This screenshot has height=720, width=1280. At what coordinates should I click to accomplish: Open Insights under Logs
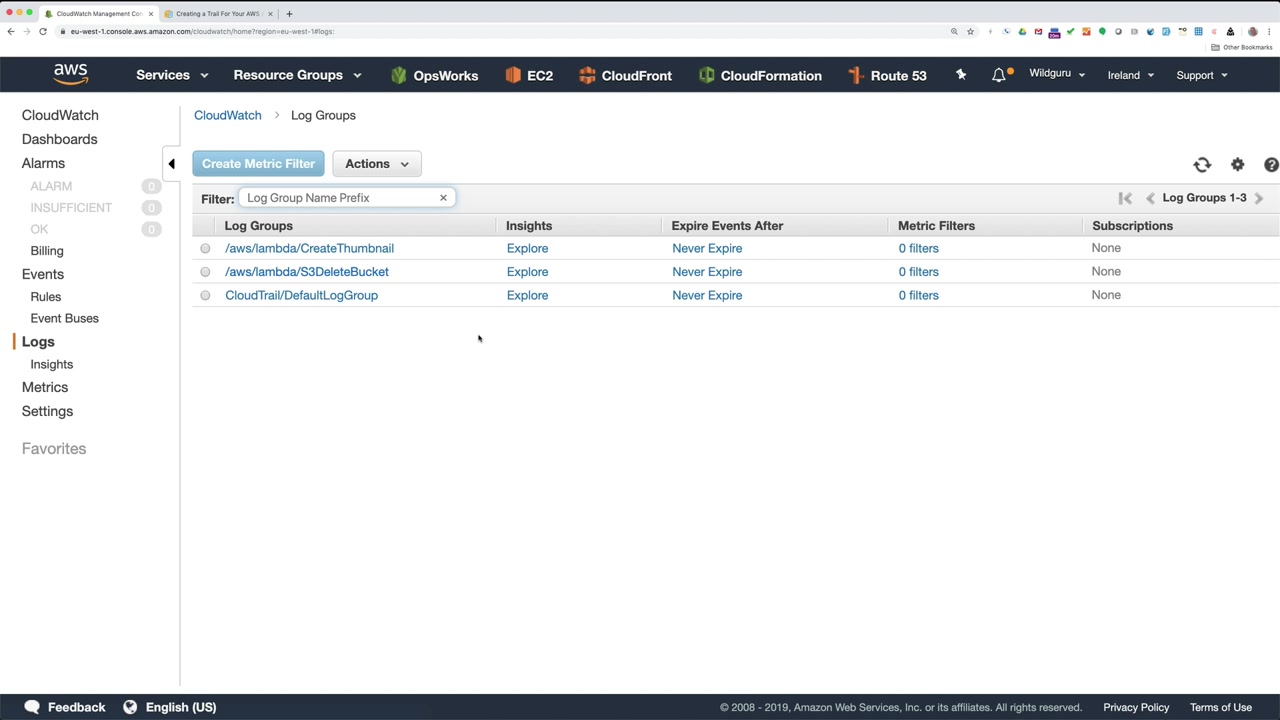coord(52,364)
